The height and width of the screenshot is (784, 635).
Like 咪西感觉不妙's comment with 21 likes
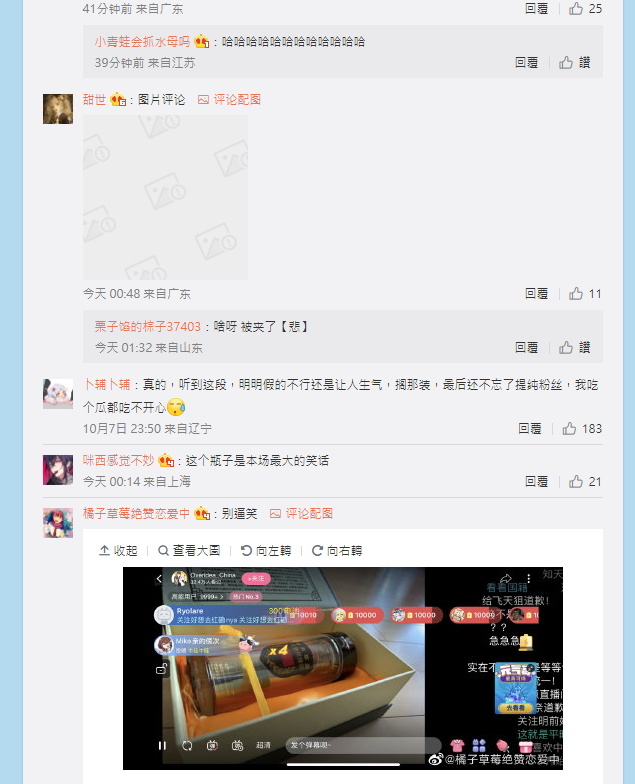585,482
